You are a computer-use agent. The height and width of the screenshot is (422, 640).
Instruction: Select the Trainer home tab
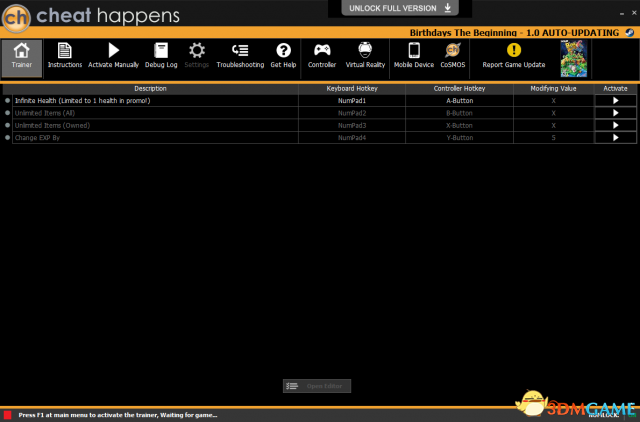[22, 56]
